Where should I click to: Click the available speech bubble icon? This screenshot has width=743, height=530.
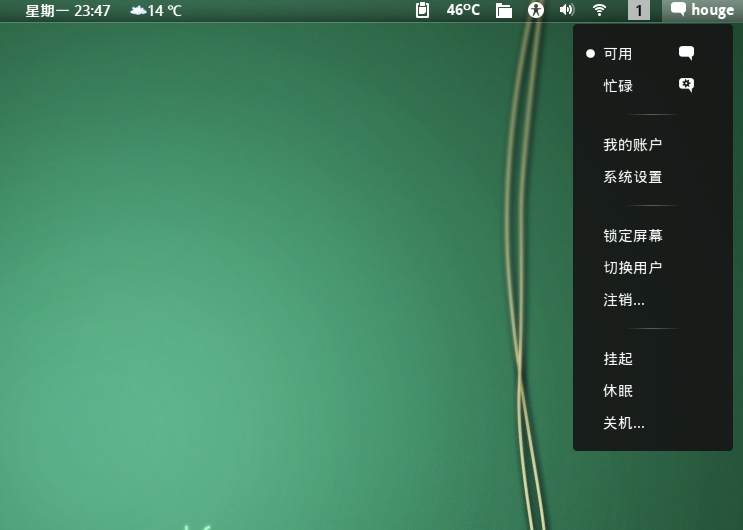click(x=686, y=53)
